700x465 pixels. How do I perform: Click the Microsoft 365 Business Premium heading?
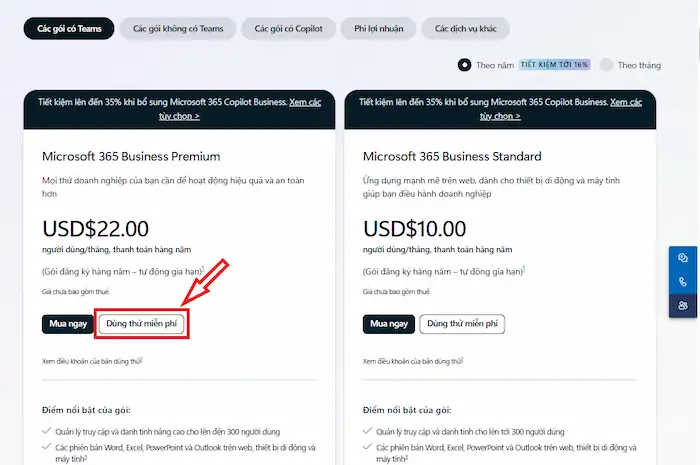(x=131, y=156)
